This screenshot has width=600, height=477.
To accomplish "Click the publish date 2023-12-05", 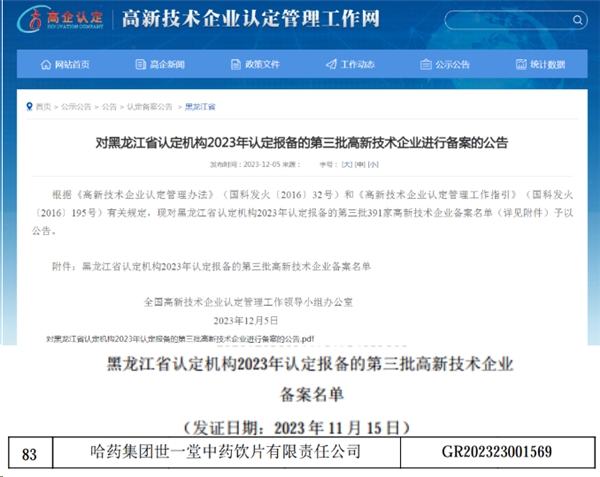I will point(262,164).
